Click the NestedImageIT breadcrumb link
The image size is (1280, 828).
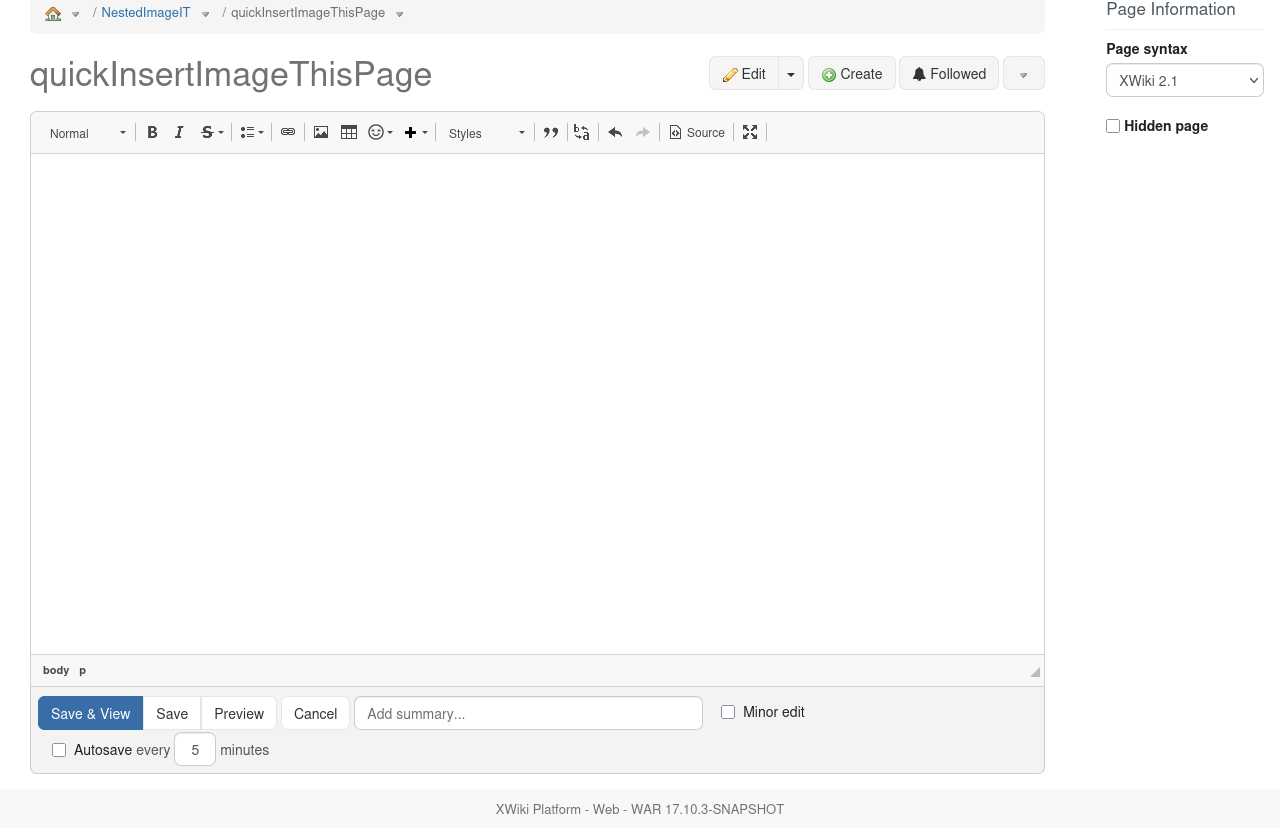145,13
